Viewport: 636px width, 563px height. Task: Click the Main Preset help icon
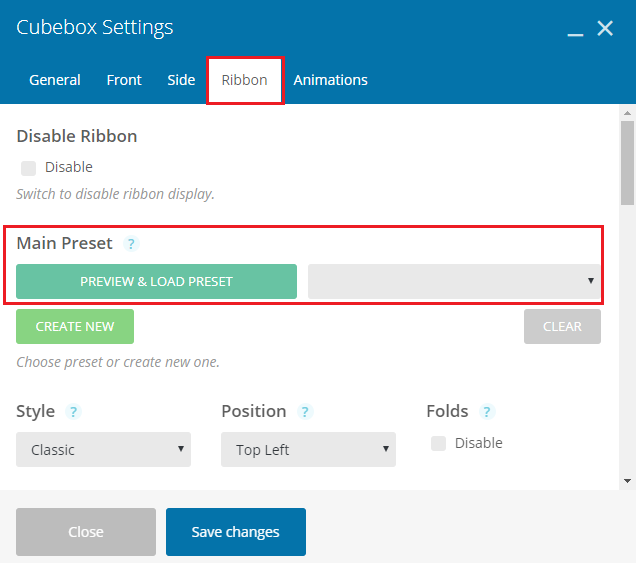tap(131, 244)
